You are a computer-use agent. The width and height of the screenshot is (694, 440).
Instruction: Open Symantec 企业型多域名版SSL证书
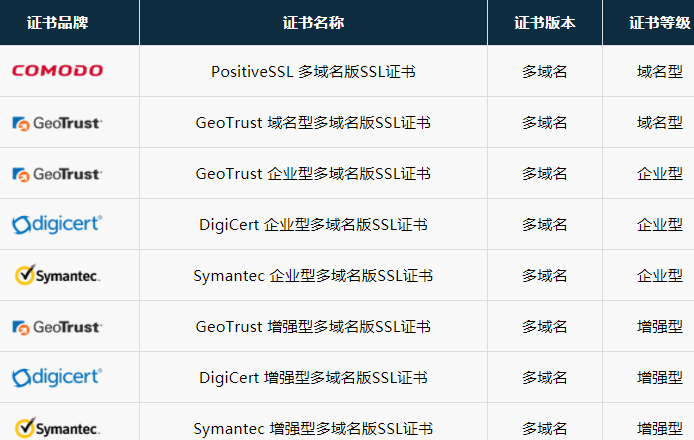pyautogui.click(x=313, y=276)
